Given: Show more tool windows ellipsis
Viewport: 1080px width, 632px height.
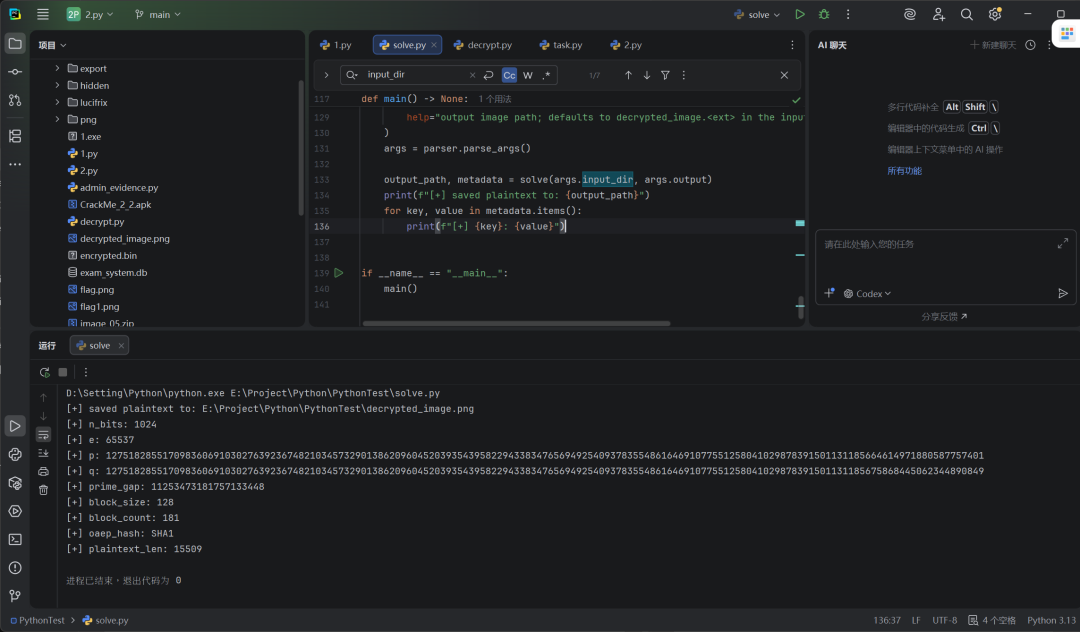Looking at the screenshot, I should pyautogui.click(x=14, y=165).
